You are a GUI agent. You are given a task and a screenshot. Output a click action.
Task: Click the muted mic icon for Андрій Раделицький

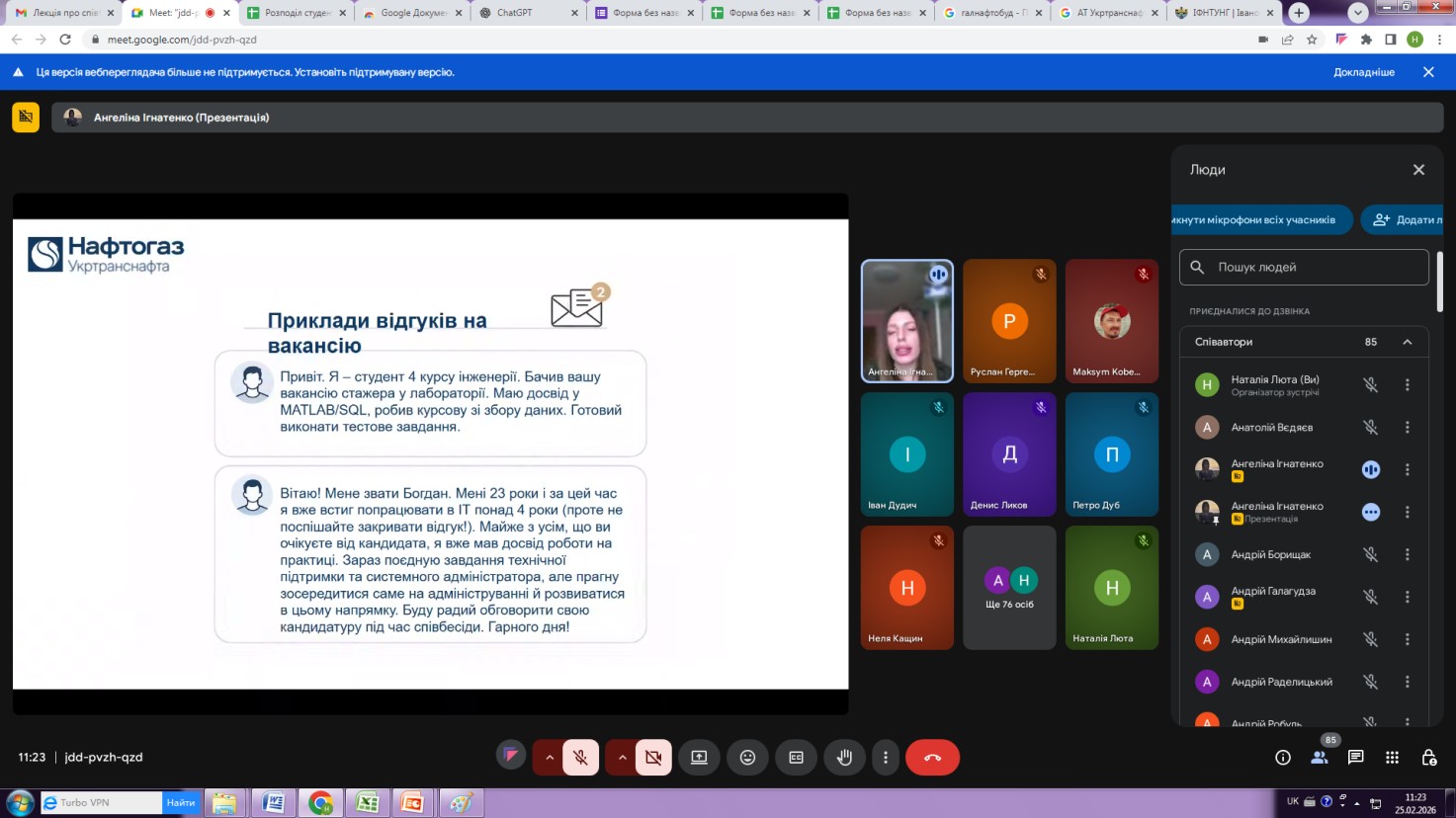coord(1370,683)
